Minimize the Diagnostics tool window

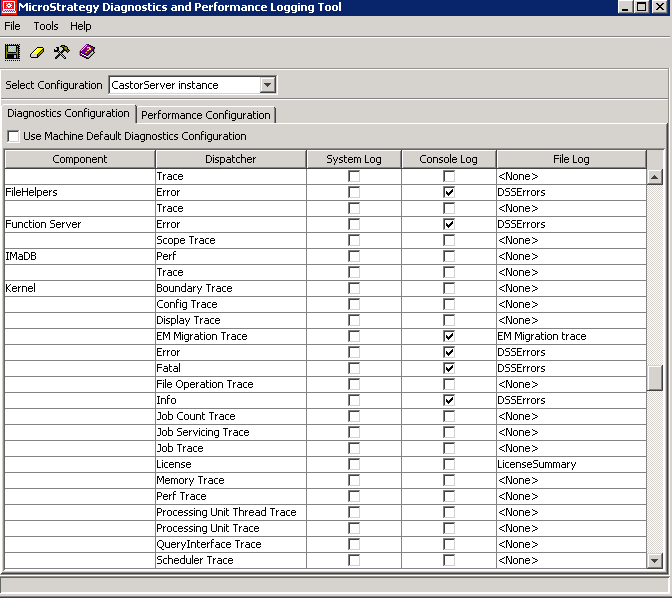(625, 7)
